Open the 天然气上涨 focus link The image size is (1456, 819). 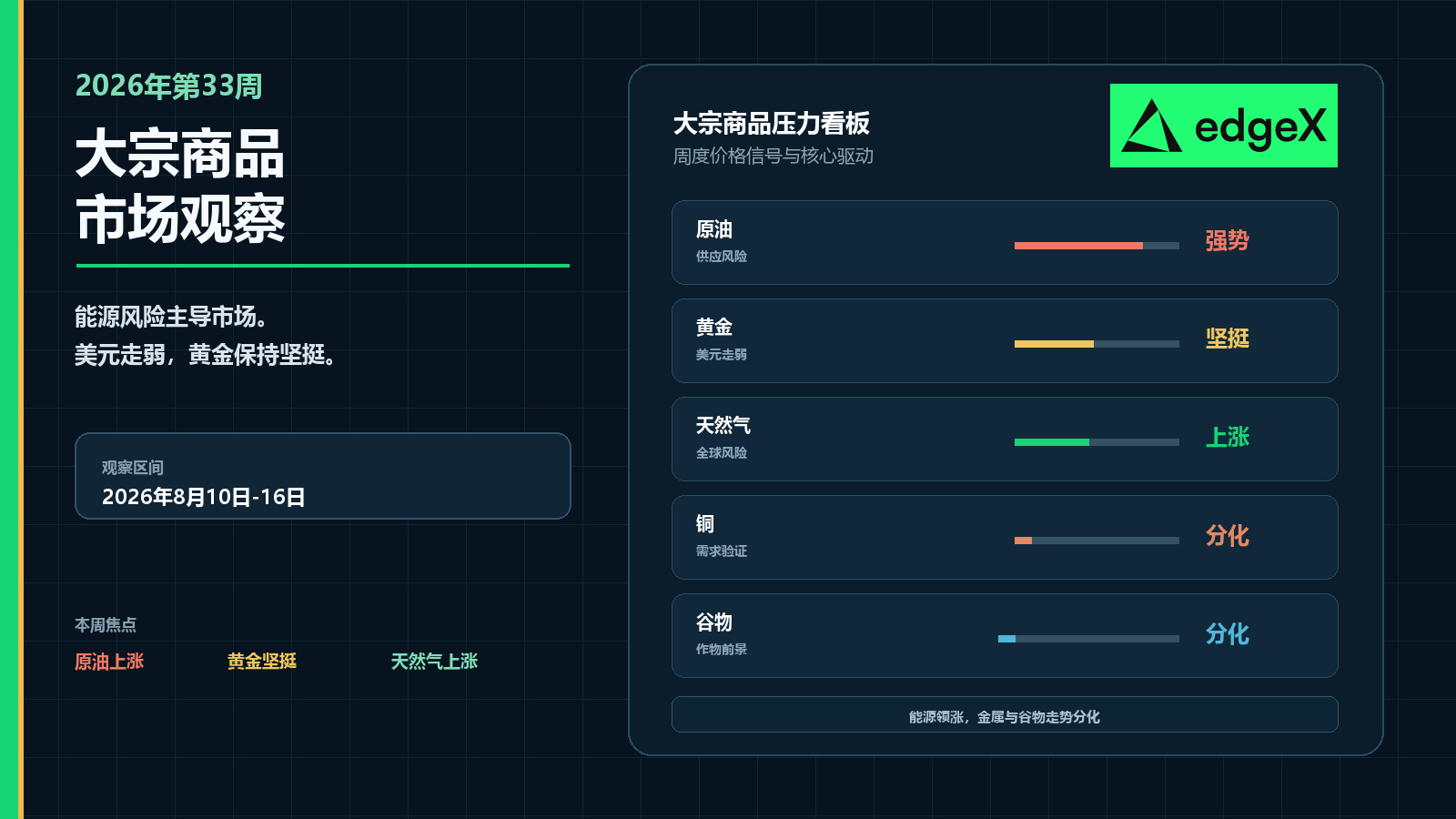[x=434, y=662]
